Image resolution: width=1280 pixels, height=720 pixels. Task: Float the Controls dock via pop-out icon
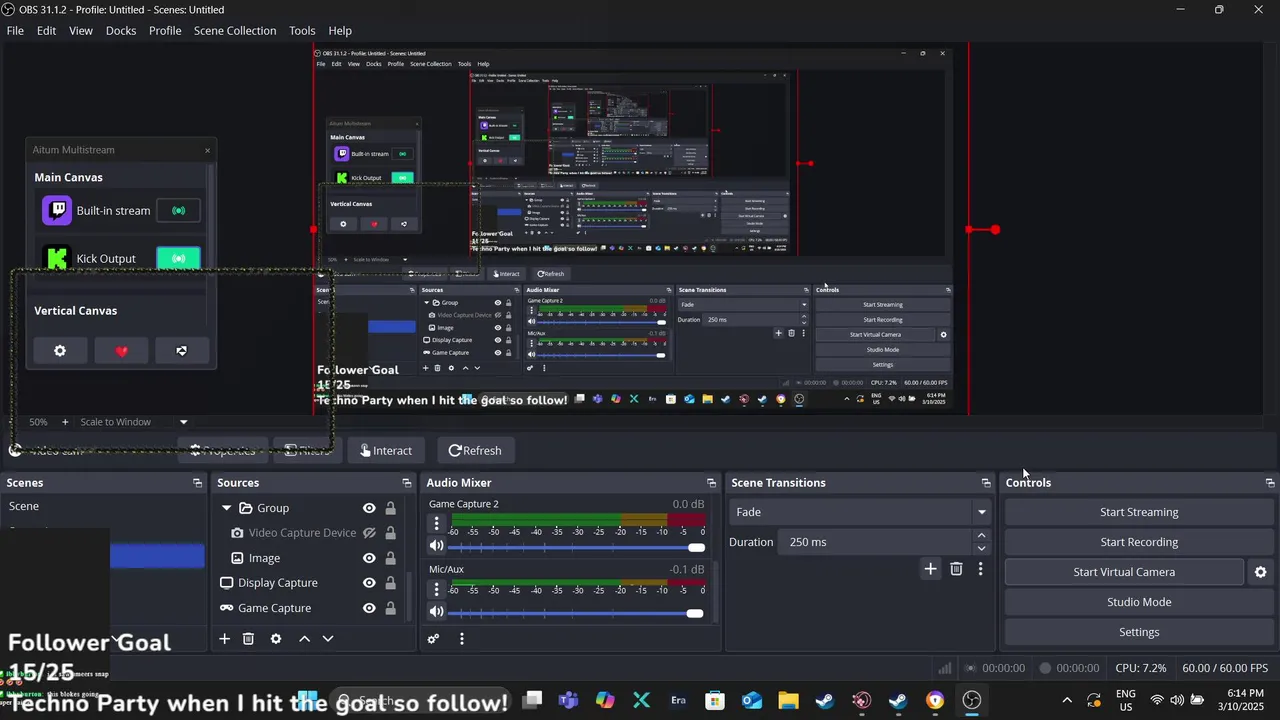tap(1270, 483)
